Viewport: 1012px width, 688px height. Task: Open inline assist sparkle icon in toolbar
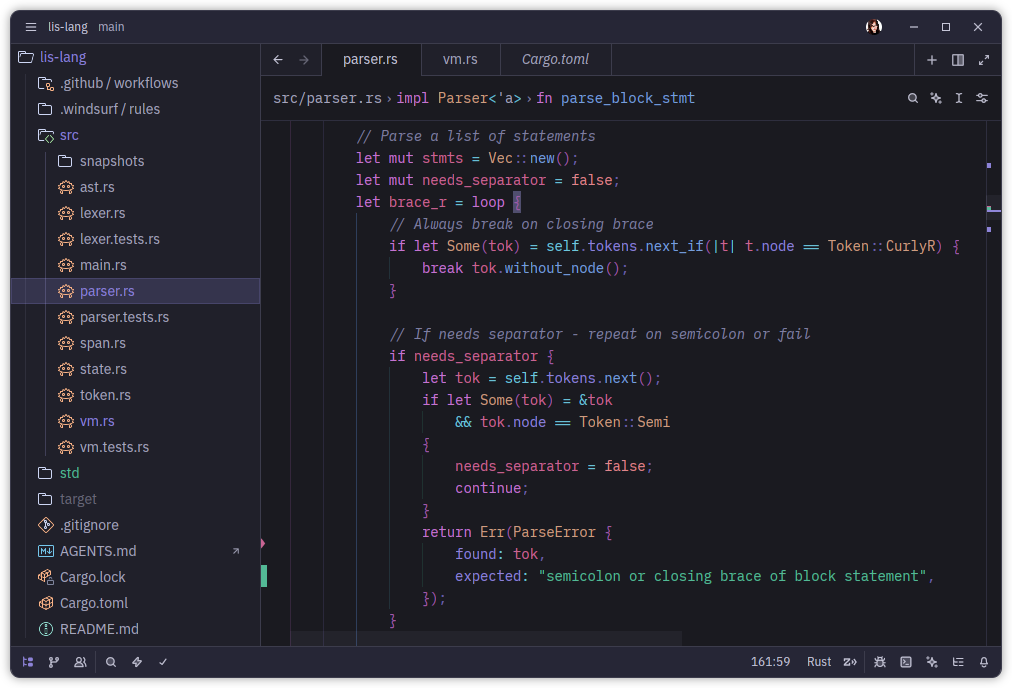click(936, 98)
